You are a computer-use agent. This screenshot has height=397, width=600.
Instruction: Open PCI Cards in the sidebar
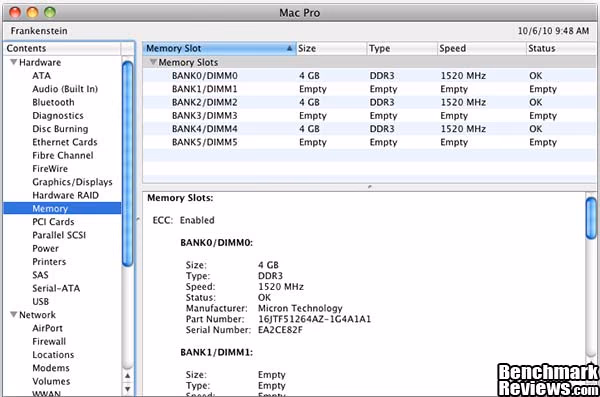click(x=53, y=222)
